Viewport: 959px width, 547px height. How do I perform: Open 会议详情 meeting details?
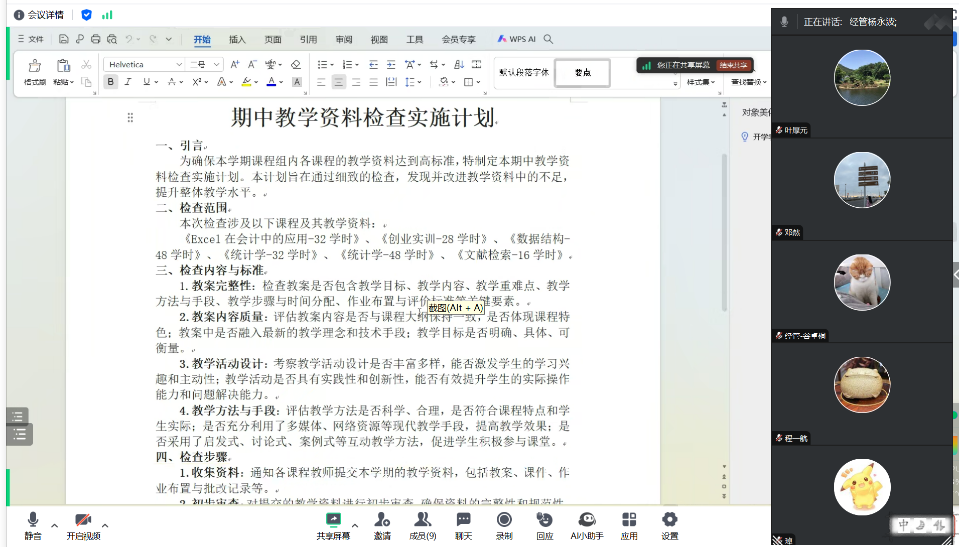(x=38, y=14)
